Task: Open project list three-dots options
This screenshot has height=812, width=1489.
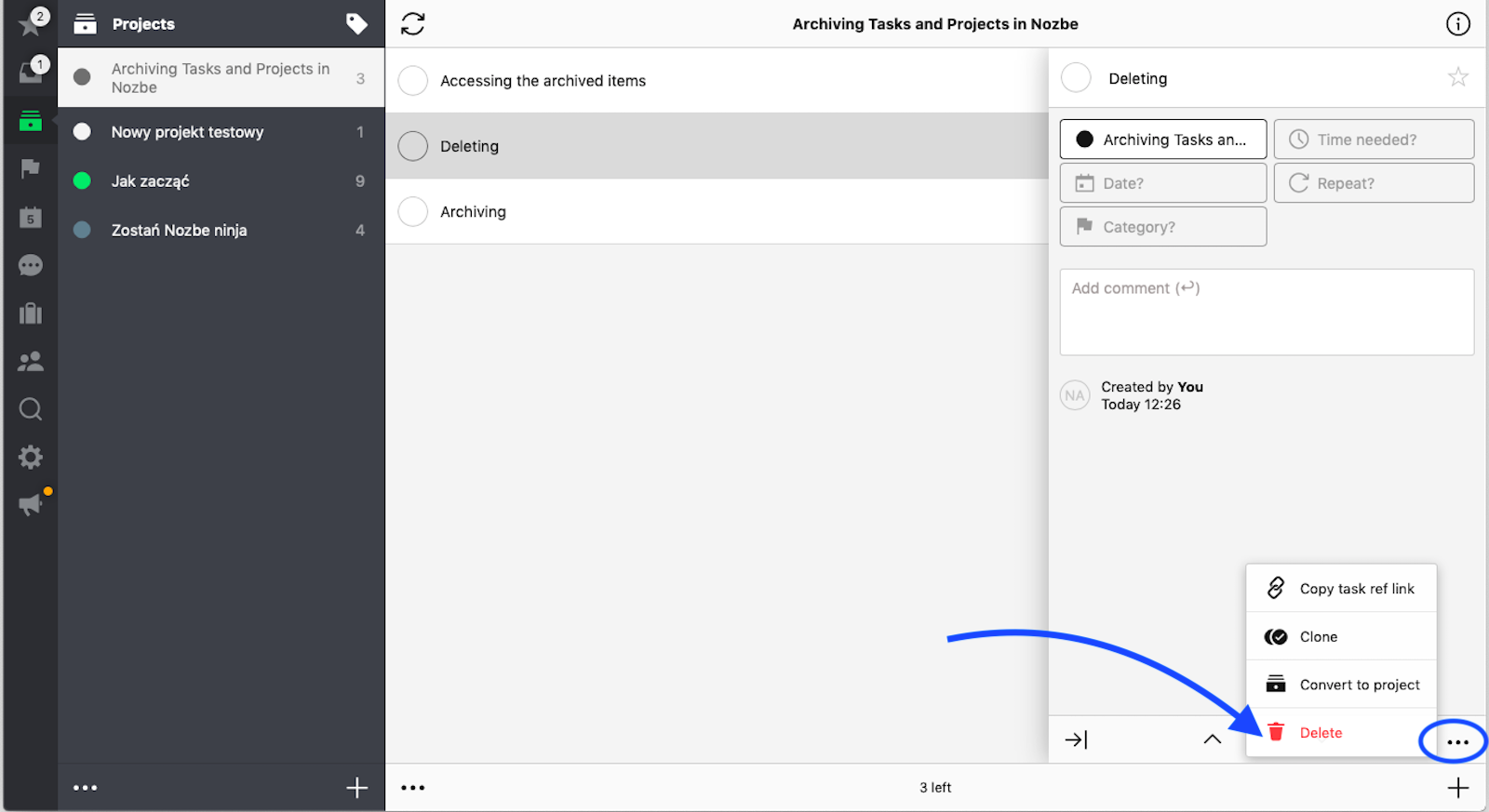Action: point(86,788)
